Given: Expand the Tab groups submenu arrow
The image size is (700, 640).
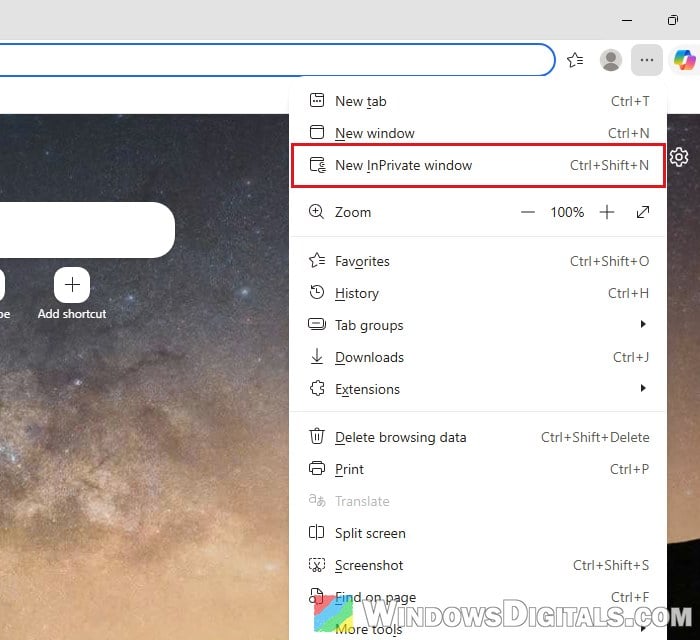Looking at the screenshot, I should point(643,324).
